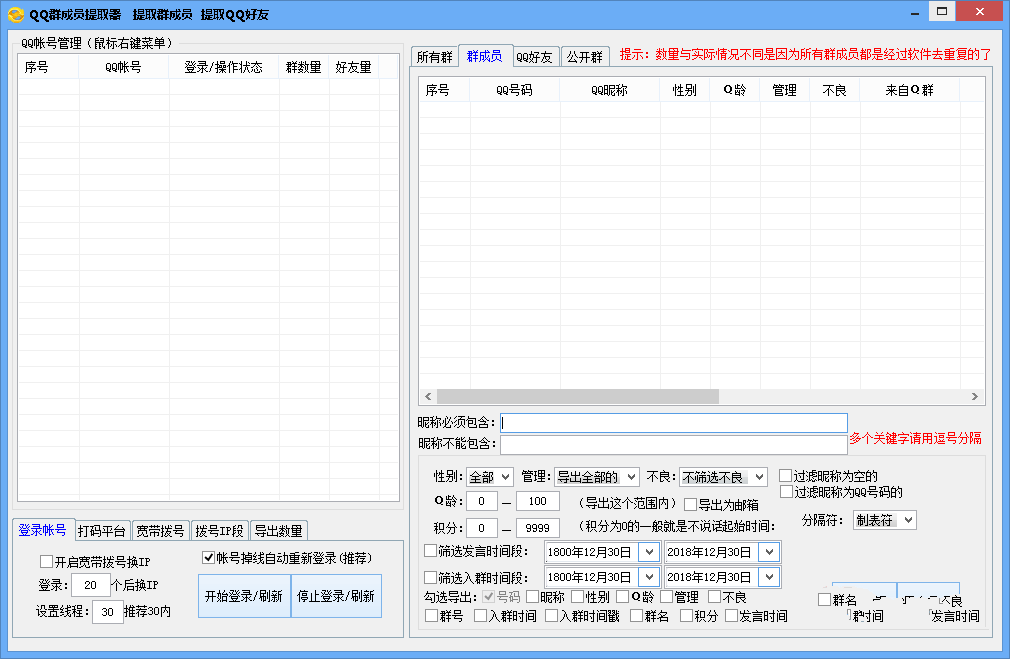1010x659 pixels.
Task: Toggle the 筛选入群时间段 checkbox
Action: pos(430,577)
